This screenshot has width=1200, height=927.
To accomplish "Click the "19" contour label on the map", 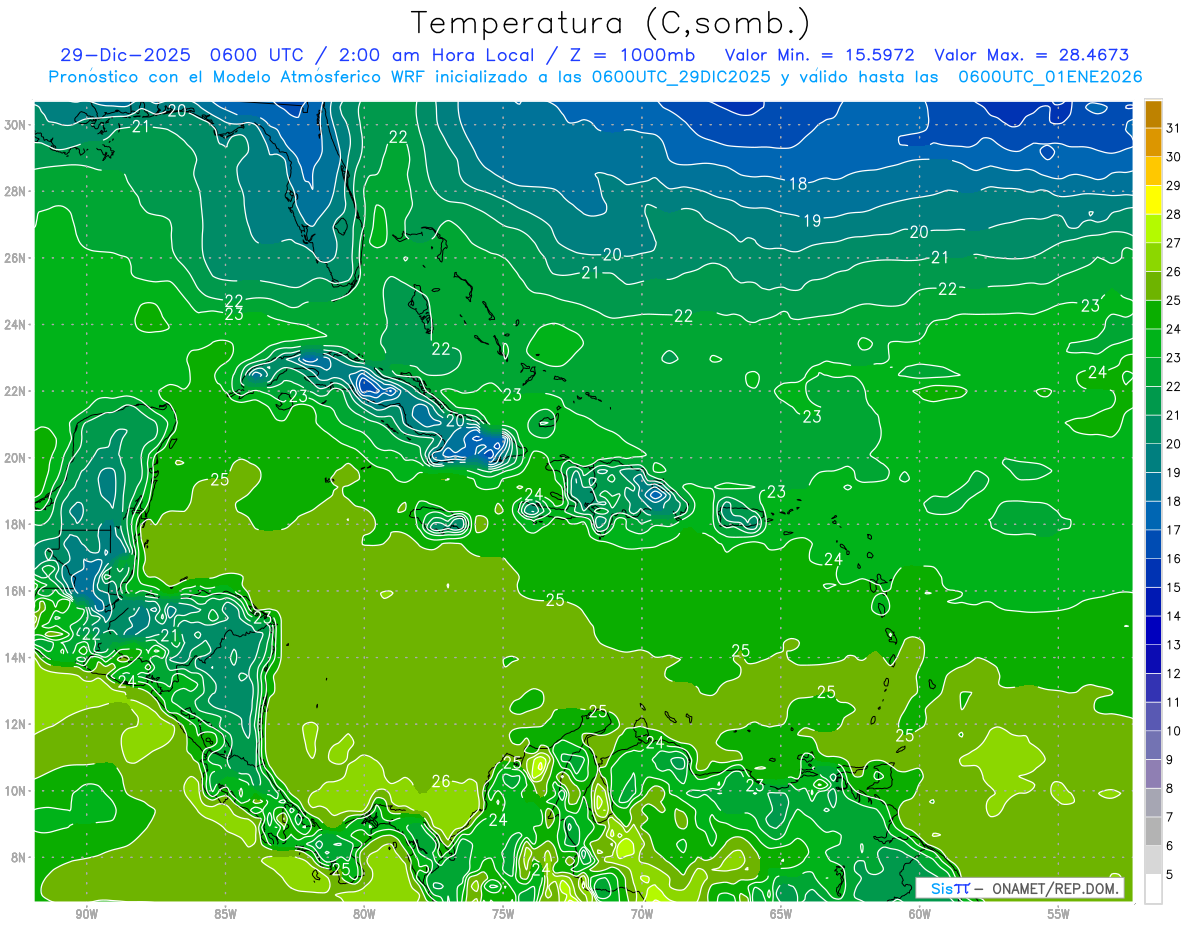I will (812, 220).
